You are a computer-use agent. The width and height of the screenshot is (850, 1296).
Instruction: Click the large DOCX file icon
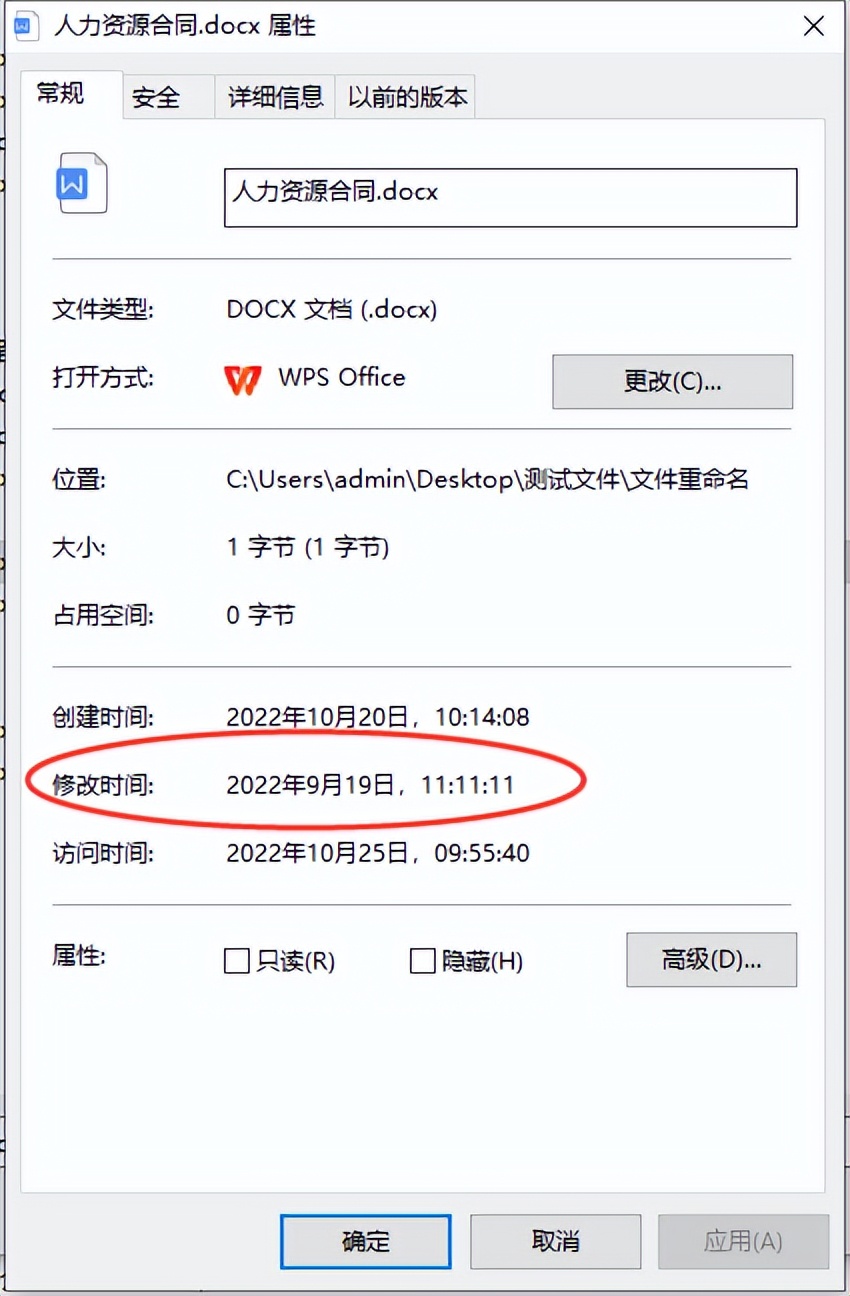[x=82, y=184]
